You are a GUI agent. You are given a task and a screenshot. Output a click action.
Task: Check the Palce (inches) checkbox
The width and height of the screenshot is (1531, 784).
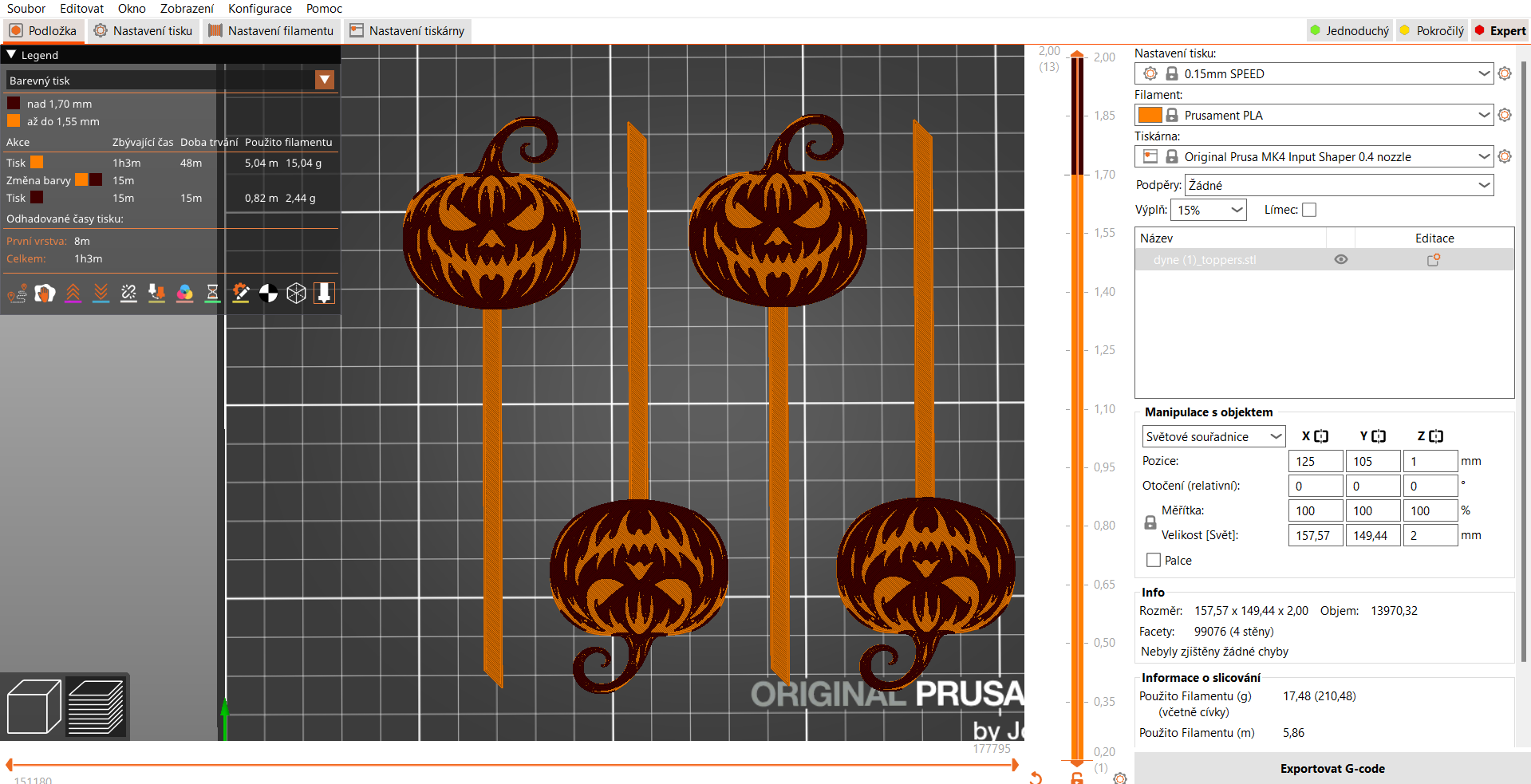pos(1154,560)
